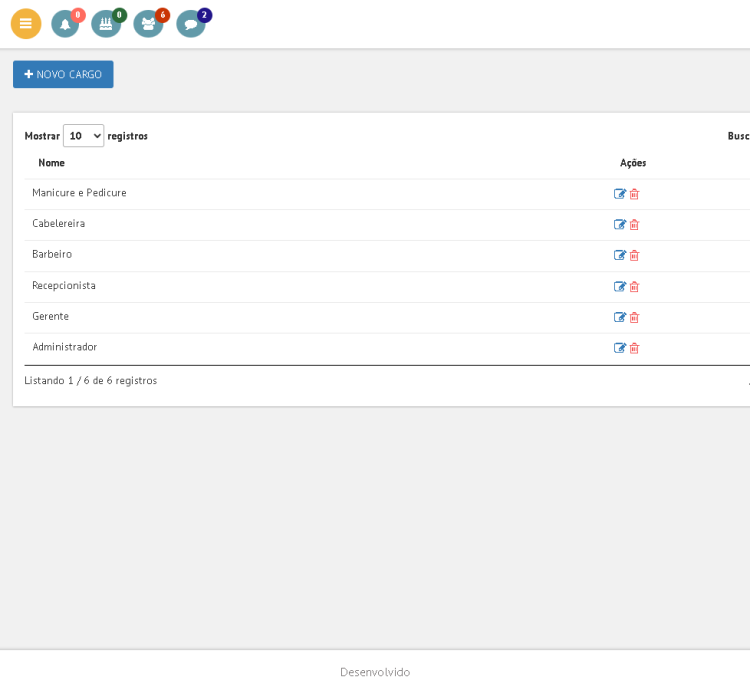Viewport: 750px width, 690px height.
Task: Edit the Manicure e Pedicure row
Action: 620,194
